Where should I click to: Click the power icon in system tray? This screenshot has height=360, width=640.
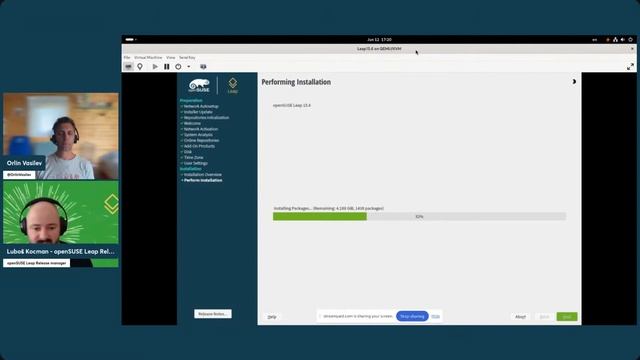(x=630, y=40)
